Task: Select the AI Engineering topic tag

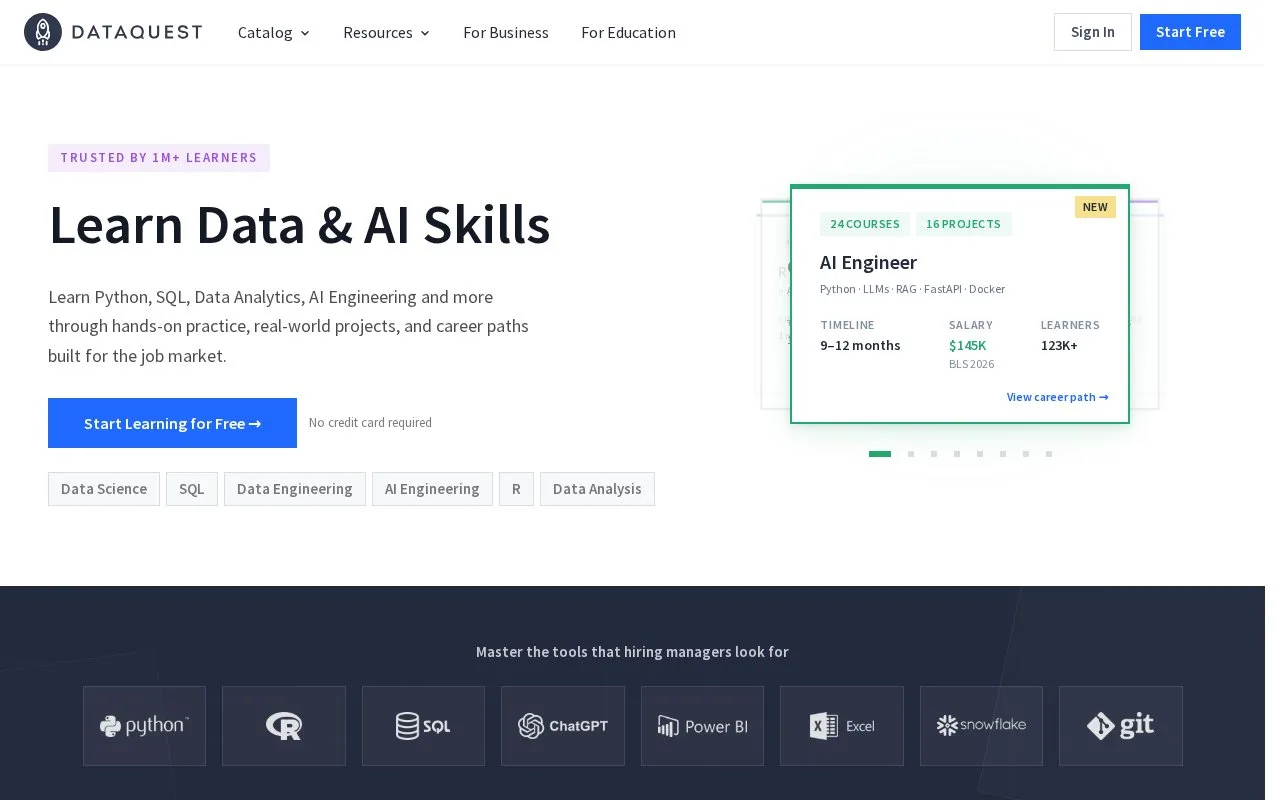Action: coord(432,489)
